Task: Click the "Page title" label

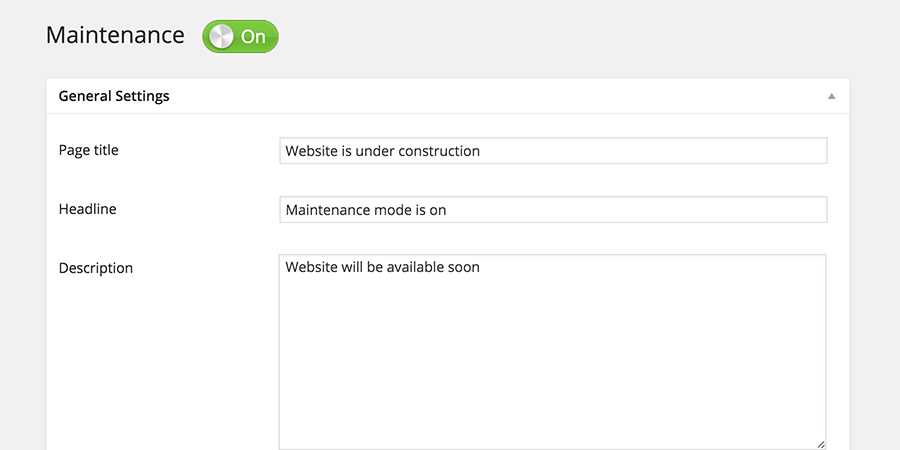Action: click(89, 150)
